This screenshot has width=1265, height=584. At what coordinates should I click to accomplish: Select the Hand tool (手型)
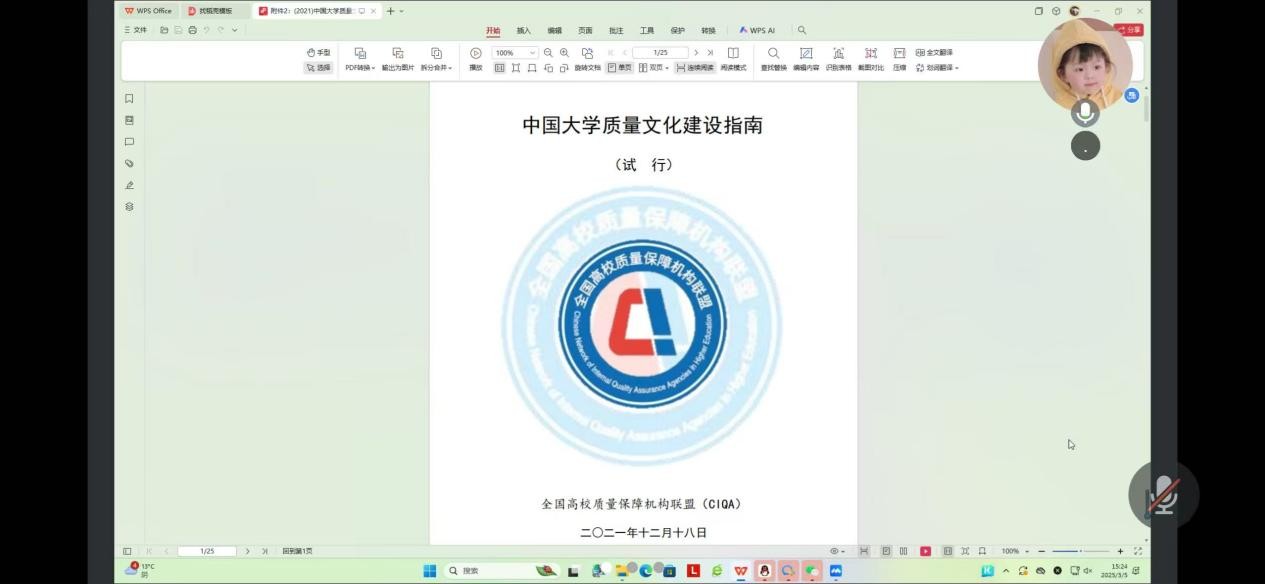coord(318,53)
